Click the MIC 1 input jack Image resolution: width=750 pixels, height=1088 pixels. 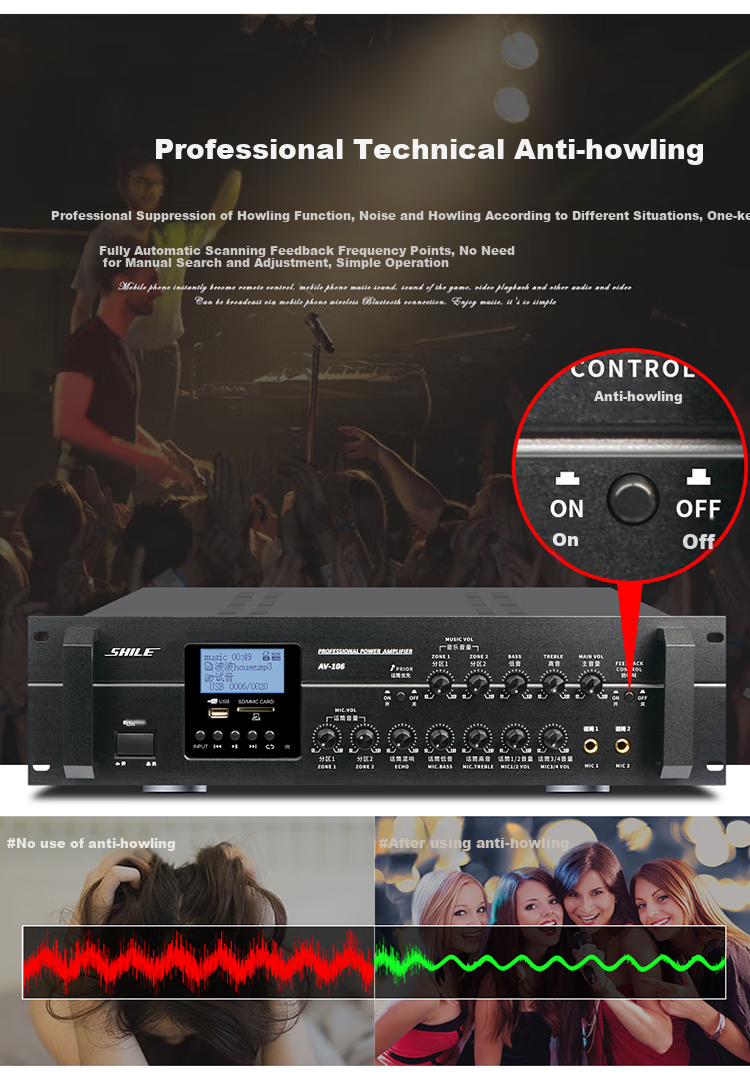click(590, 746)
